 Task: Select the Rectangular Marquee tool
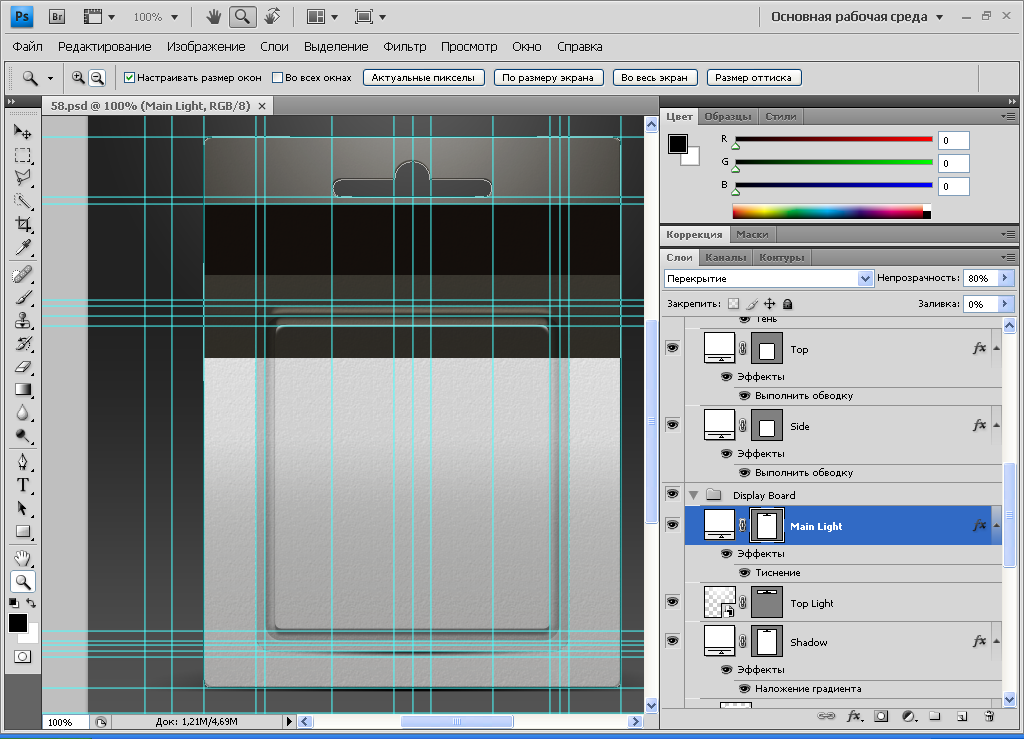[x=22, y=155]
